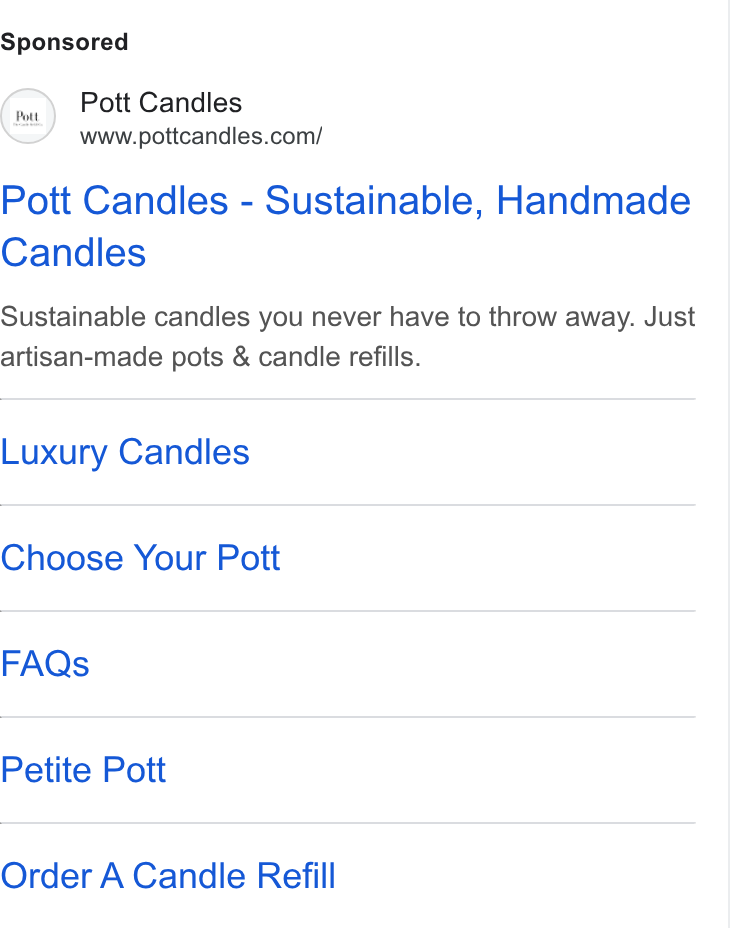The height and width of the screenshot is (928, 730).
Task: Open Order A Candle Refill link
Action: tap(168, 876)
